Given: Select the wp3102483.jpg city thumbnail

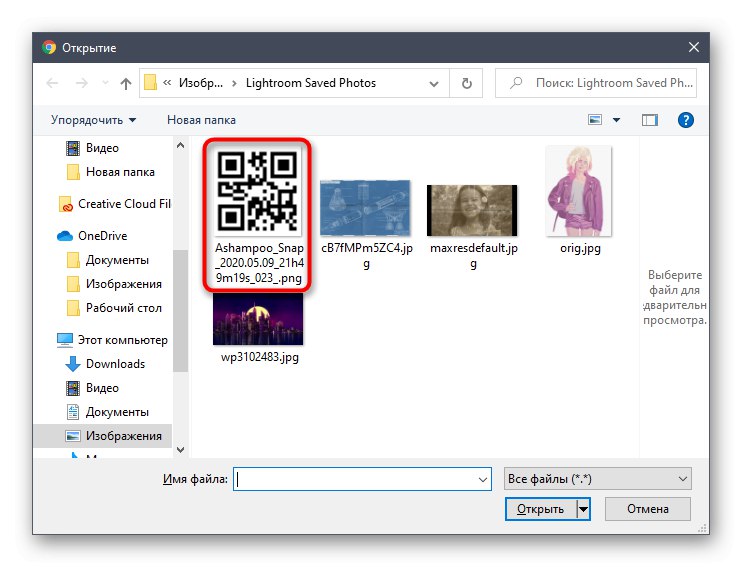Looking at the screenshot, I should click(258, 319).
